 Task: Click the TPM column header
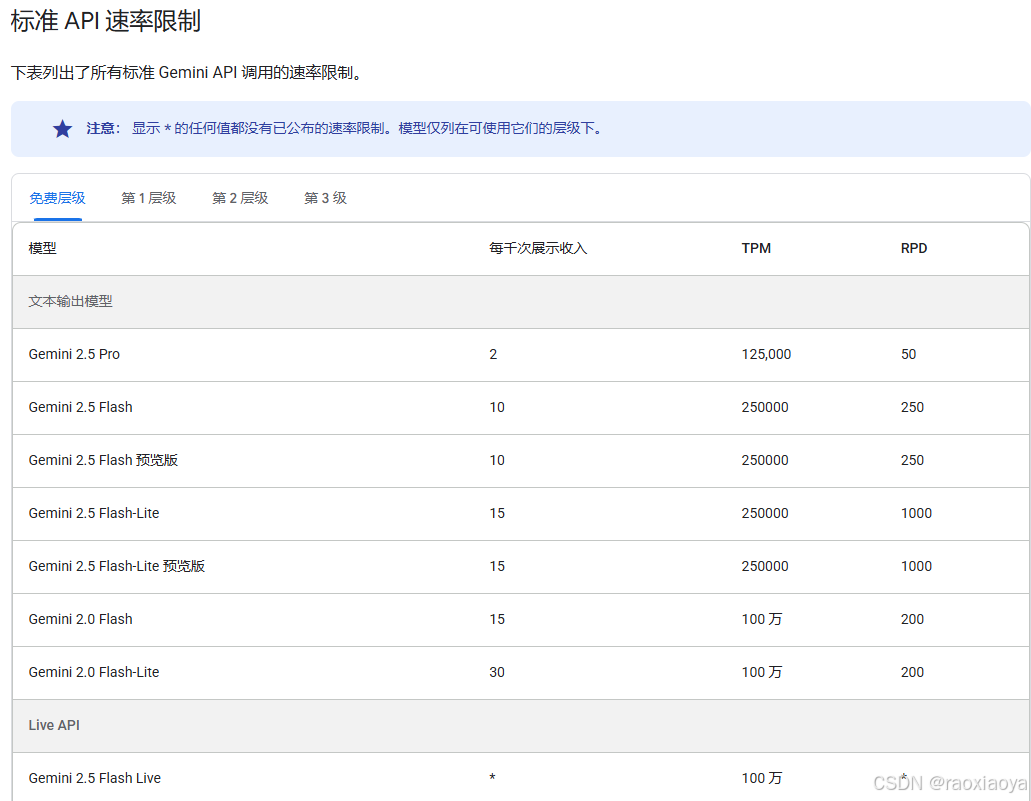point(756,249)
